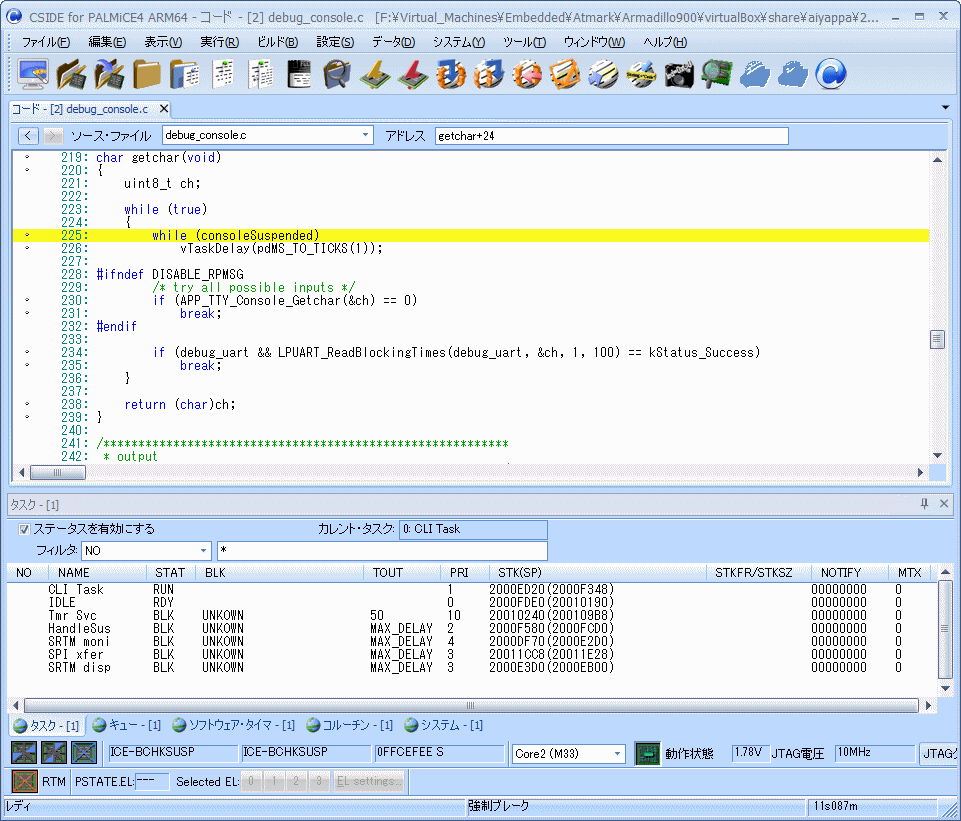Toggle the ステータスを有効にする checkbox
This screenshot has height=821, width=961.
click(25, 529)
